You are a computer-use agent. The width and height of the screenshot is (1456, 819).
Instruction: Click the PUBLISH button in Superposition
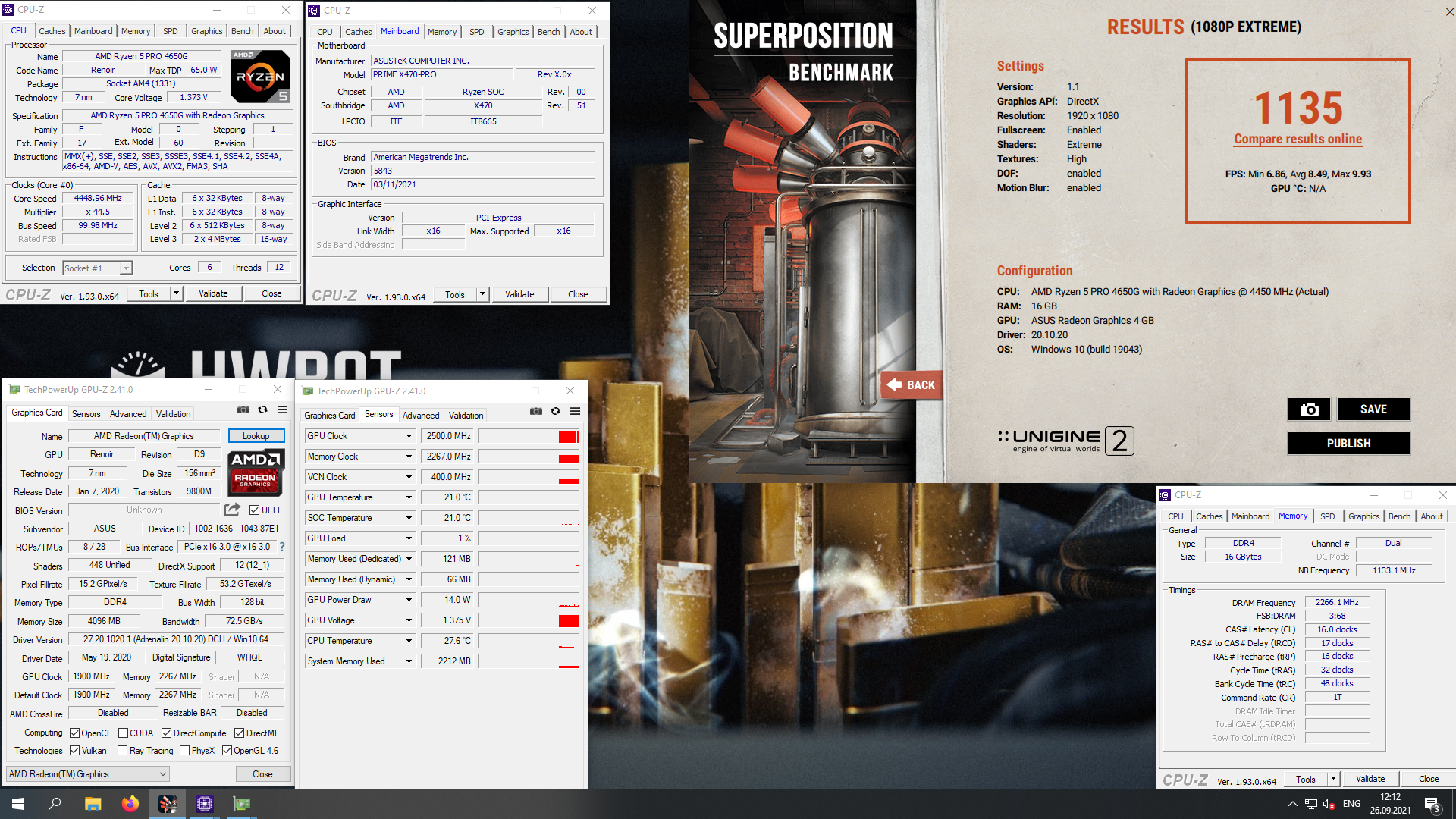pyautogui.click(x=1348, y=444)
